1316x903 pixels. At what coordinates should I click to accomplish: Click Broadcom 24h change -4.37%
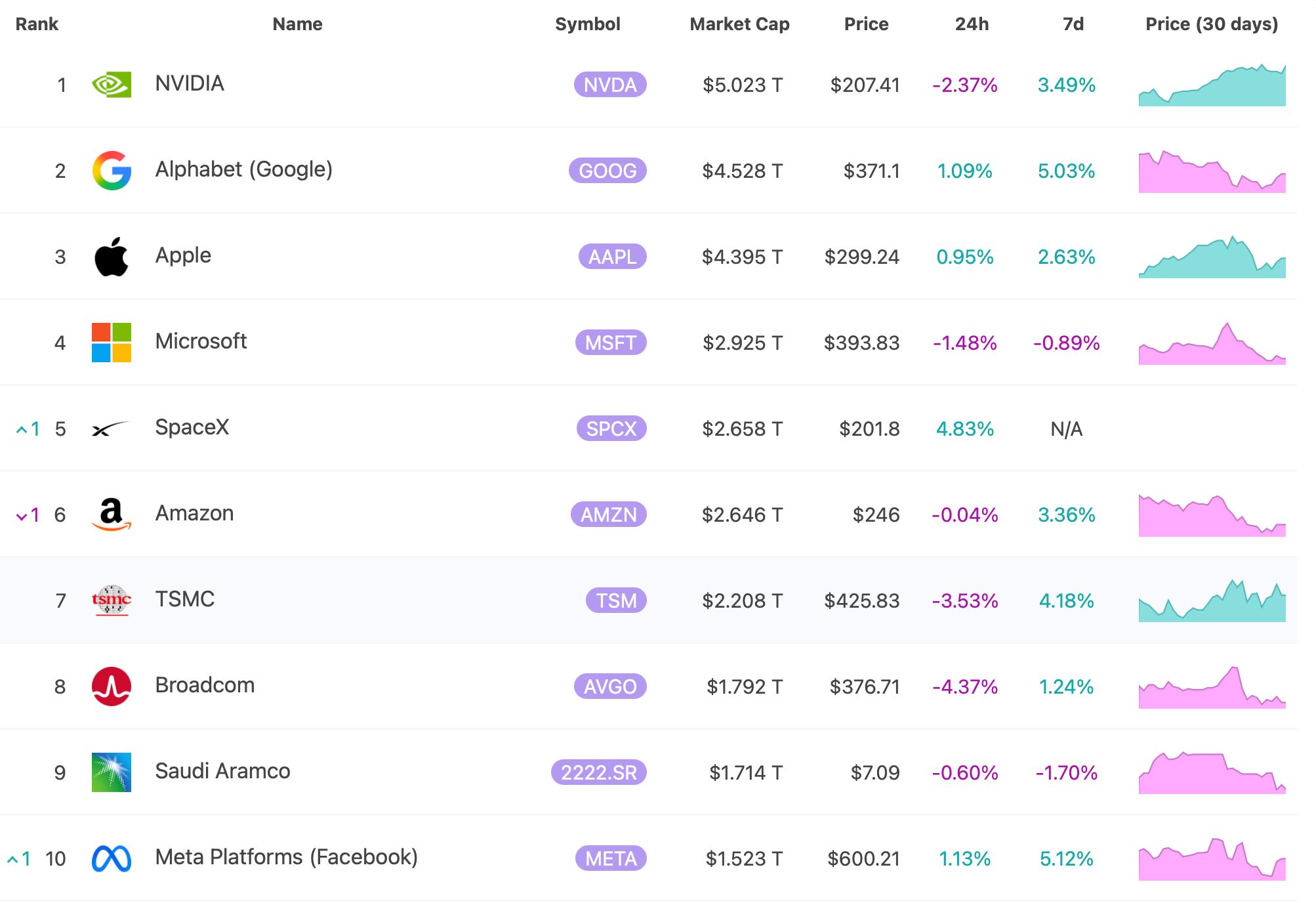[964, 686]
